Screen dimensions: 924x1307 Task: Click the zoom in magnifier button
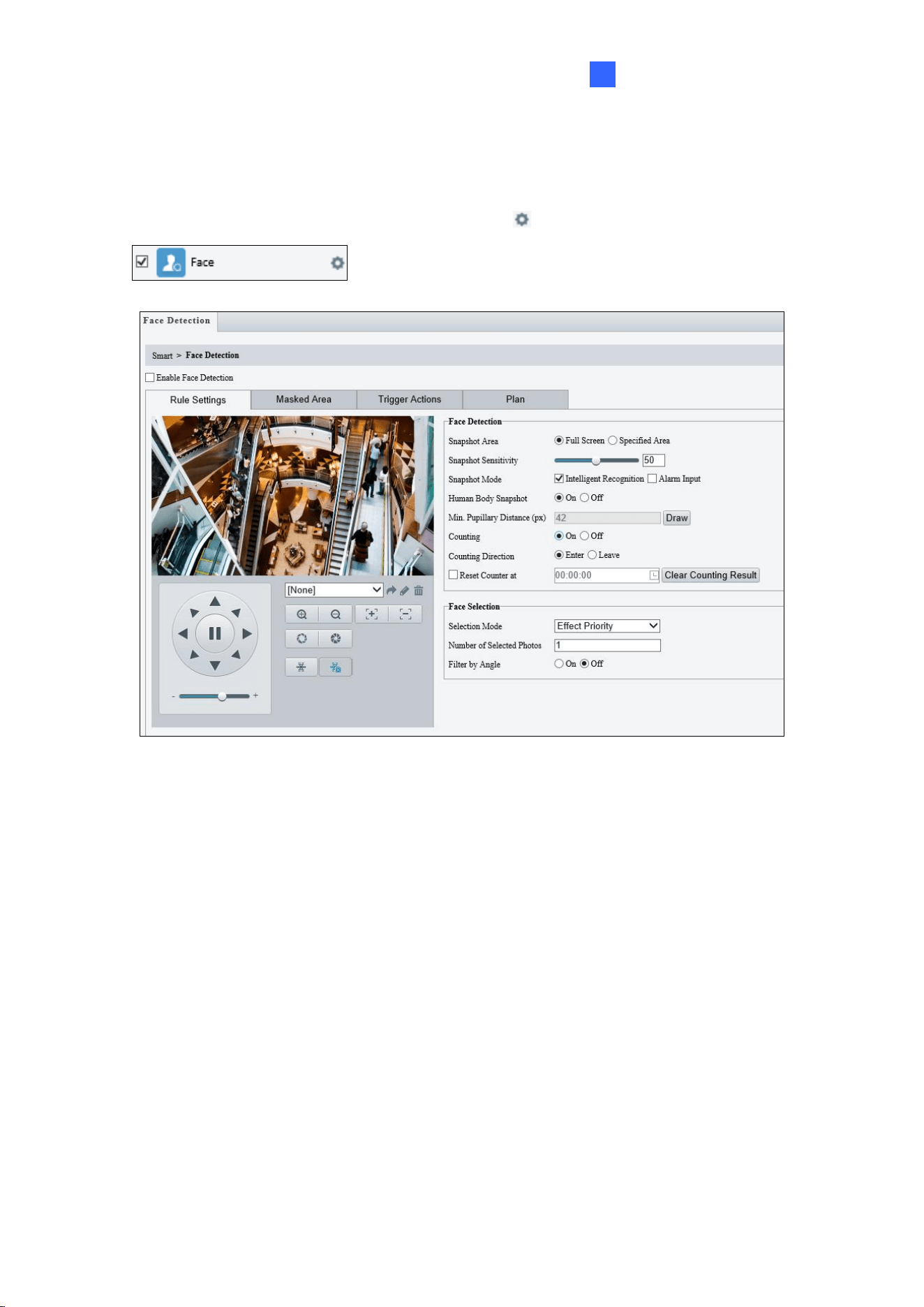point(301,614)
